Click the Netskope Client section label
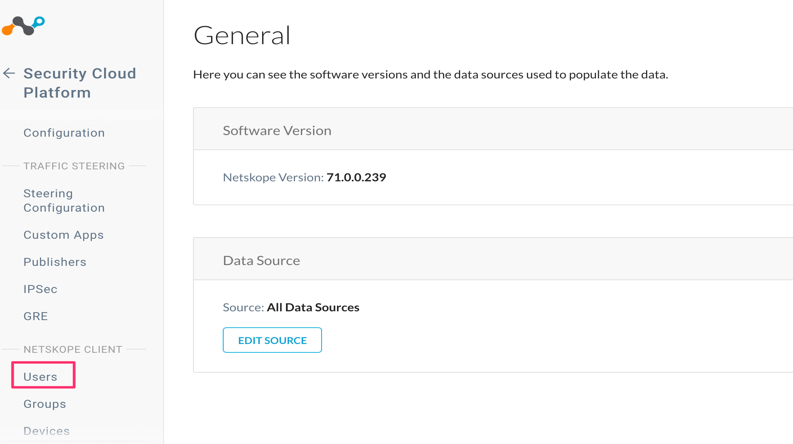Image resolution: width=793 pixels, height=444 pixels. click(x=73, y=350)
